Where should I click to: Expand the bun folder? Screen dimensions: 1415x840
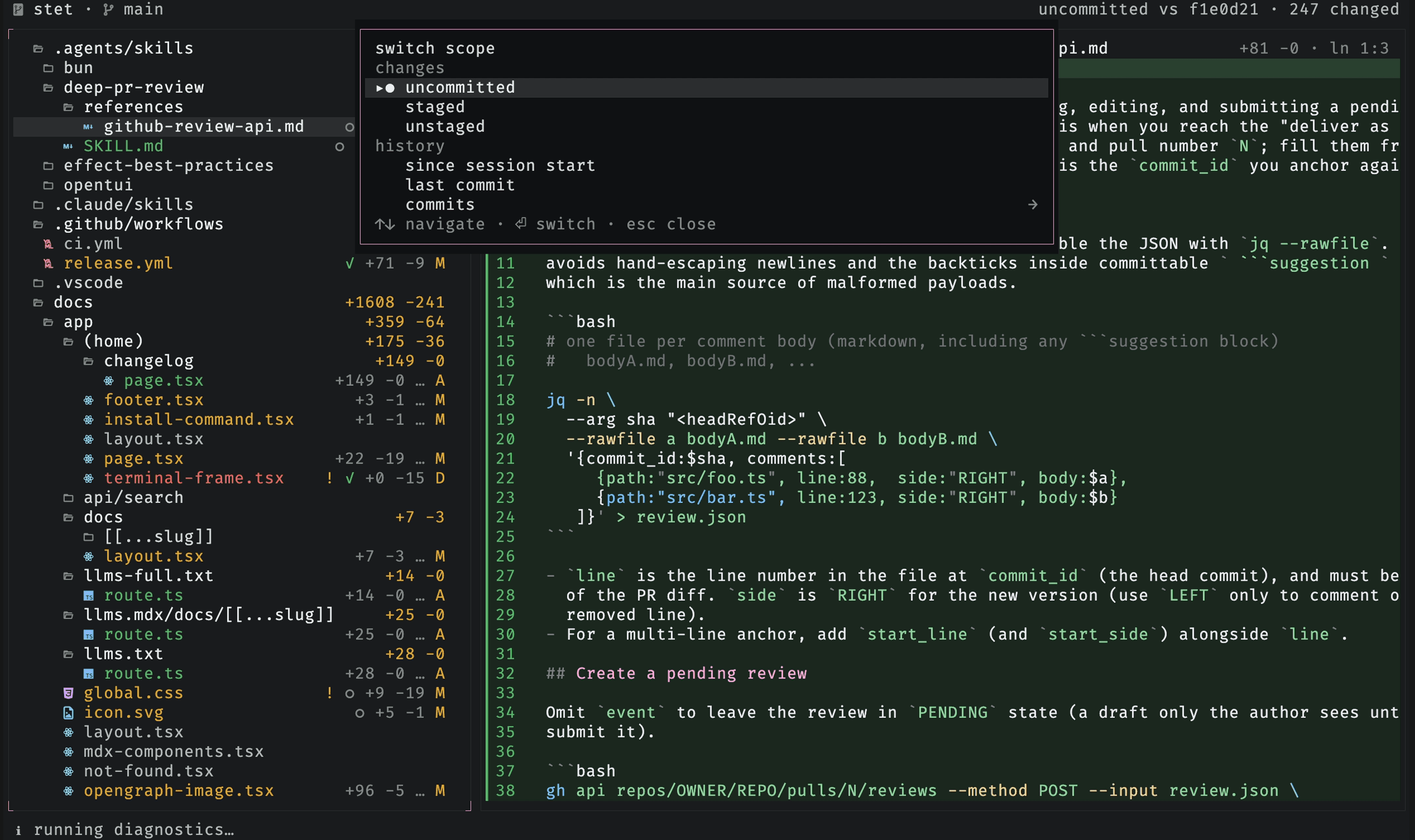(48, 69)
